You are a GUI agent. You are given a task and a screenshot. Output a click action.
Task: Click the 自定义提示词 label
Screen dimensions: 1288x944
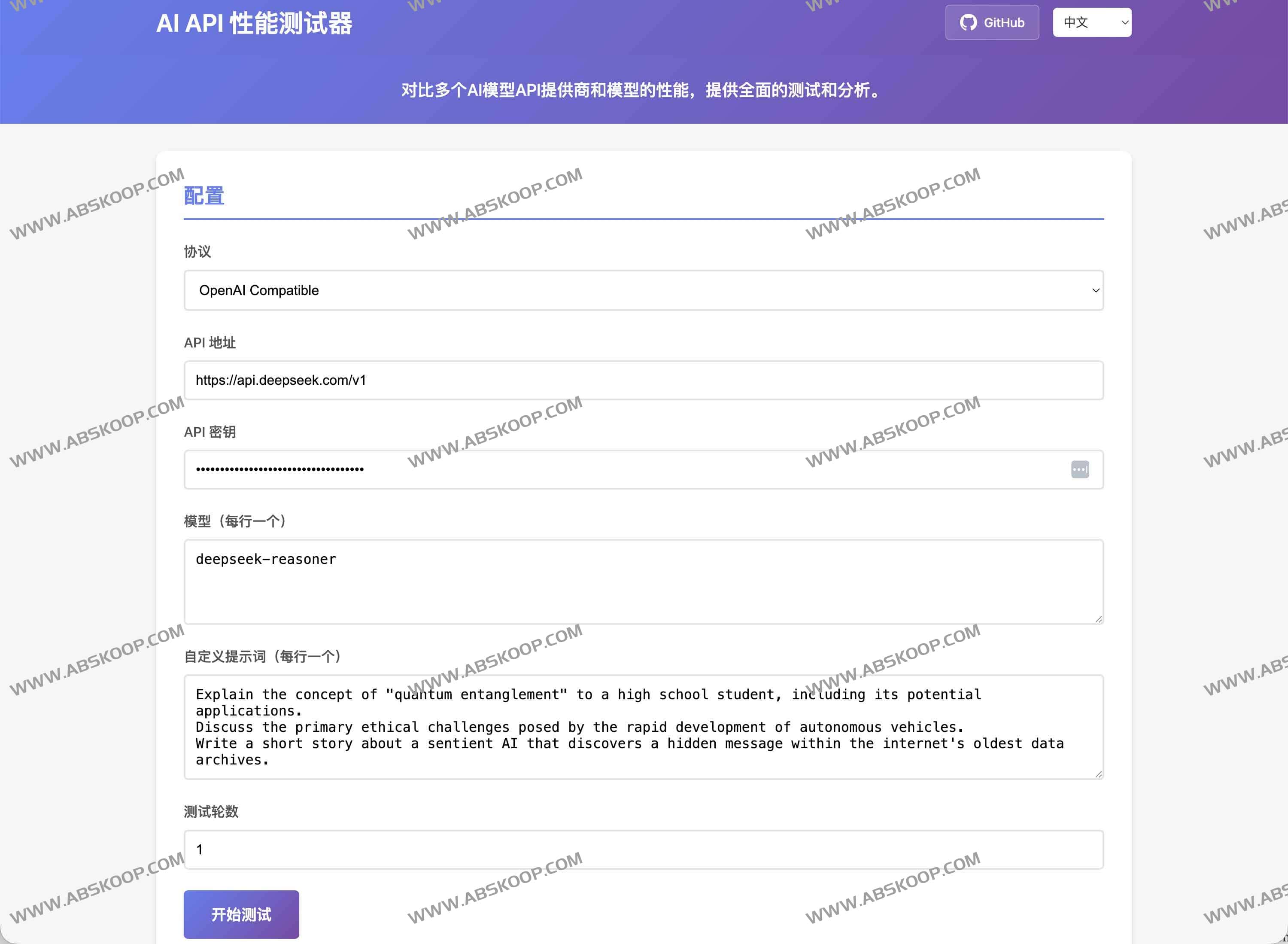coord(263,657)
